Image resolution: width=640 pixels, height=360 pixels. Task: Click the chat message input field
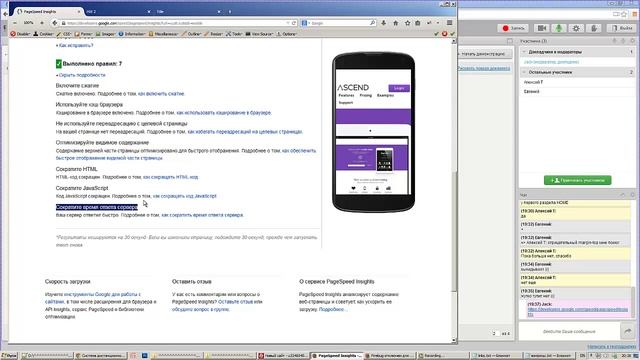[x=569, y=331]
